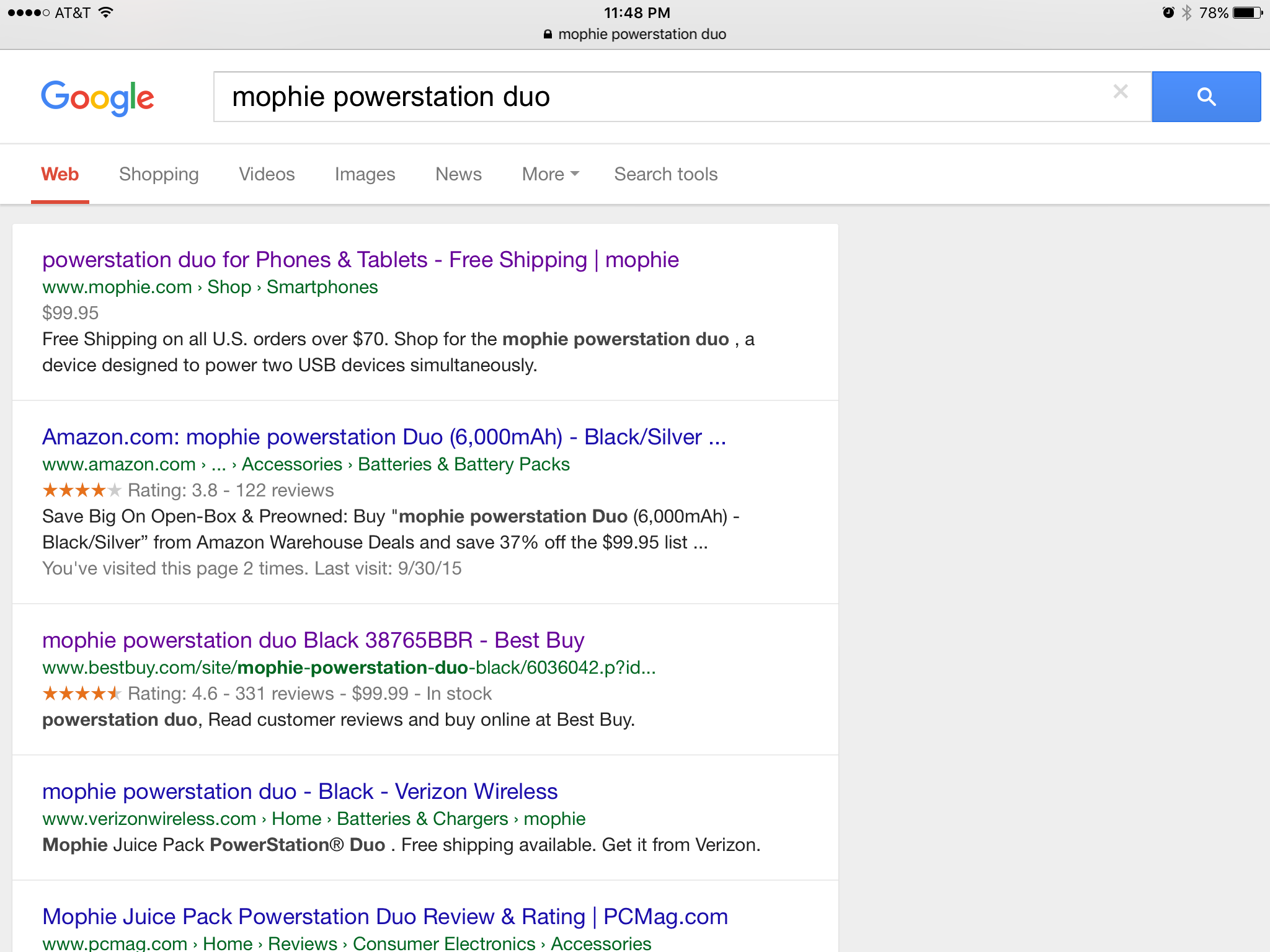
Task: Tap the address bar page title
Action: [x=642, y=35]
